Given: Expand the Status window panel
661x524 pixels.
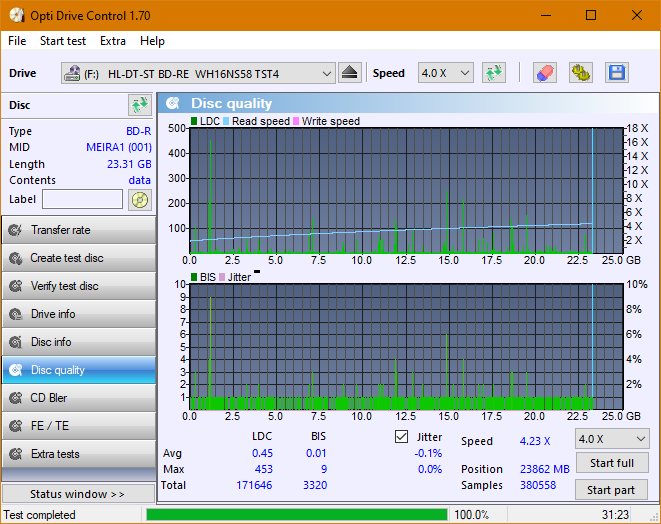Looking at the screenshot, I should click(78, 494).
